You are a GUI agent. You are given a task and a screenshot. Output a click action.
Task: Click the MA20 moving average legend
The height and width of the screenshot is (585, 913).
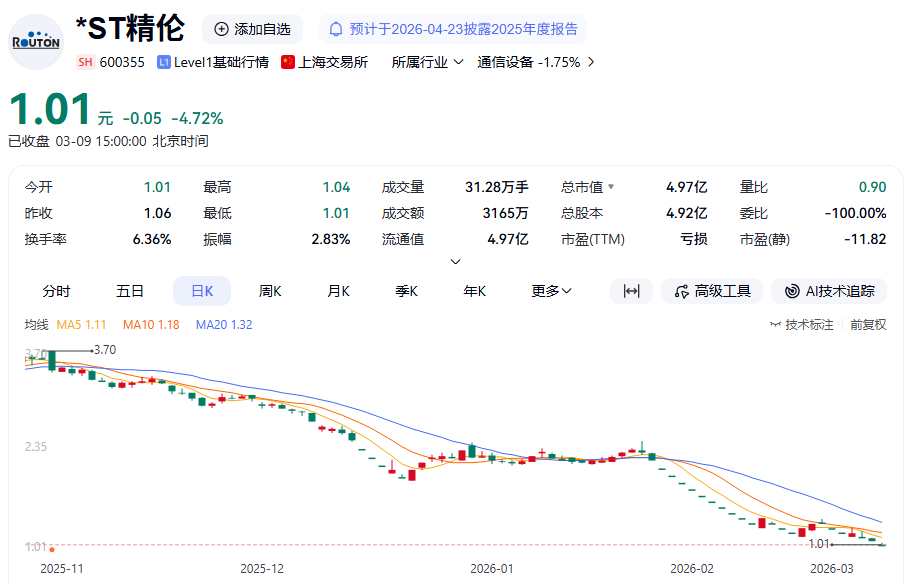[224, 325]
